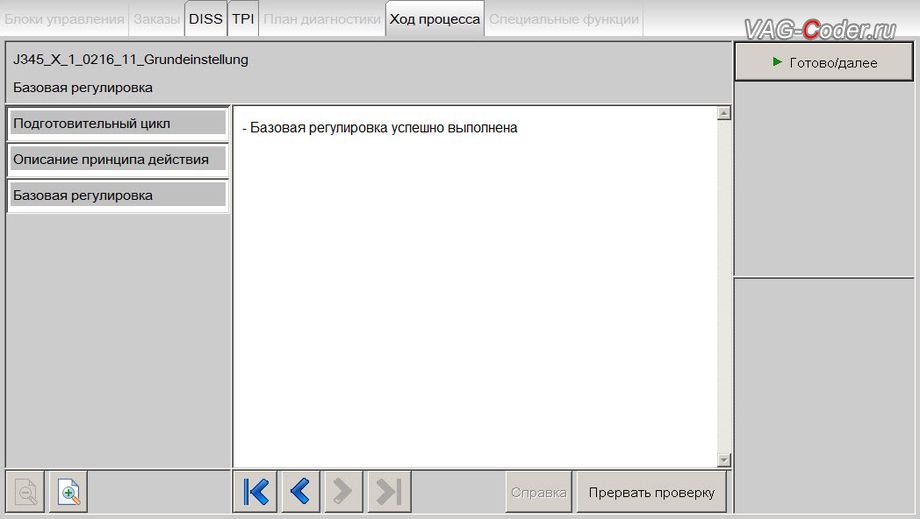The image size is (920, 519).
Task: Click the Готово/далее button
Action: tap(824, 62)
